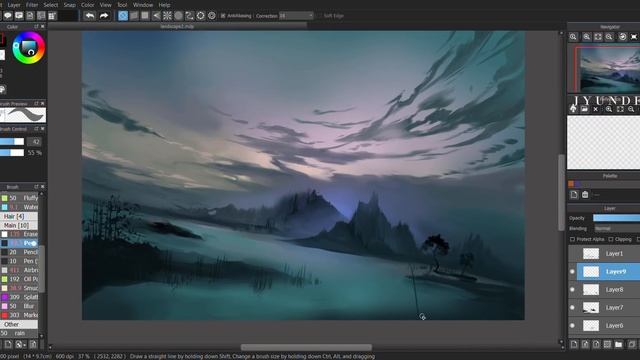The height and width of the screenshot is (360, 640).
Task: Click the rotate reset icon in the Navigator
Action: point(622,37)
